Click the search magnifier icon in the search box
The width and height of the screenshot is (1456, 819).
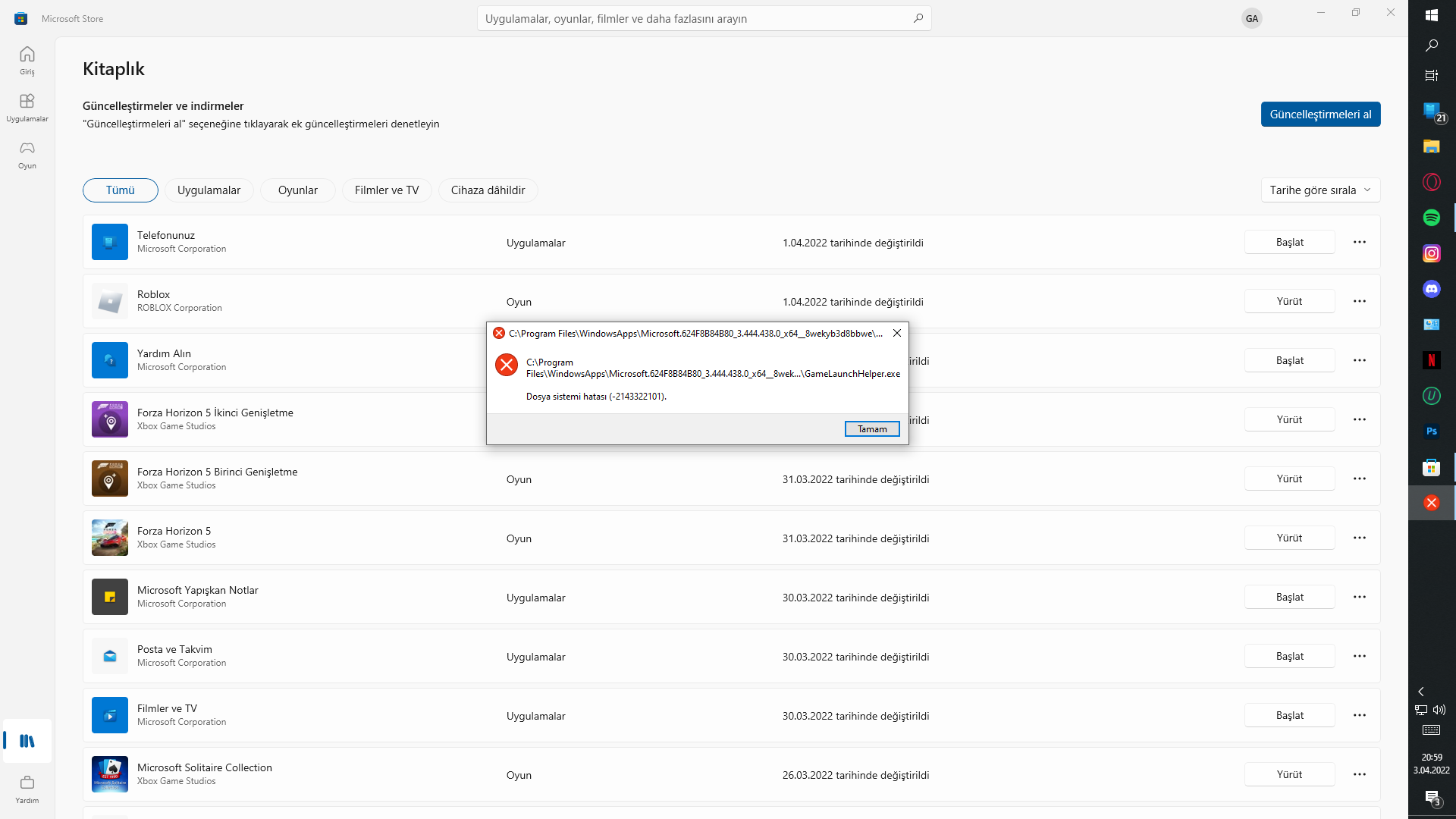918,18
